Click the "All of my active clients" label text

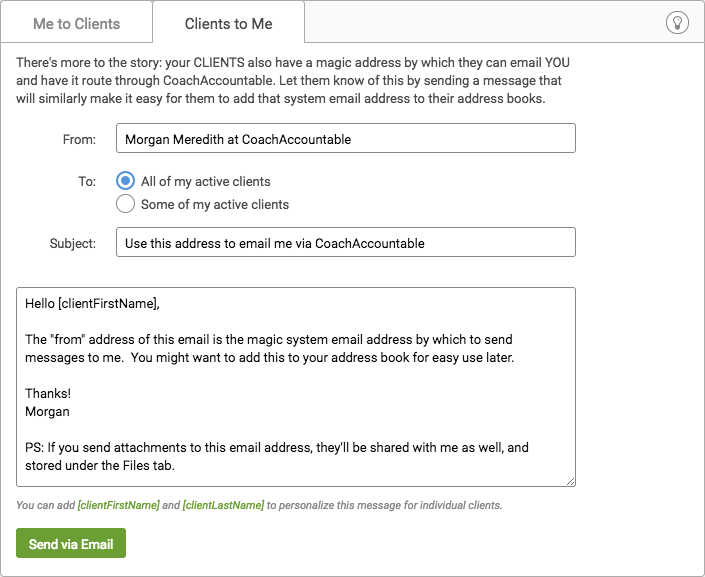point(205,181)
